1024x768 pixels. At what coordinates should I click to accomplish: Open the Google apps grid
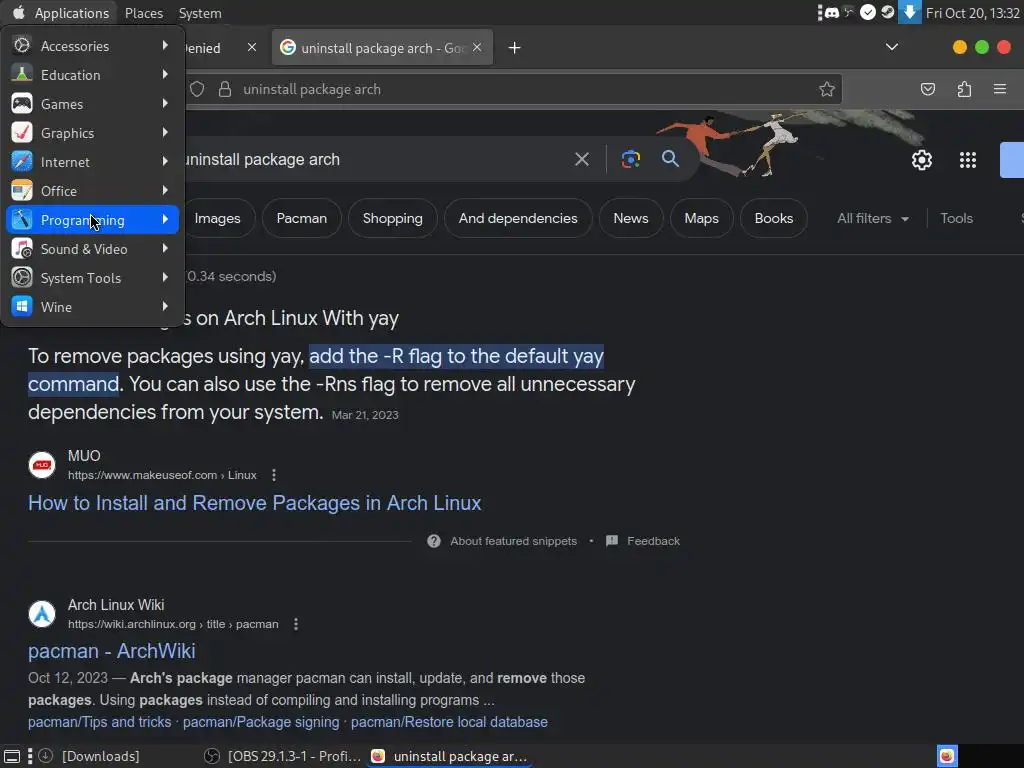[x=968, y=160]
